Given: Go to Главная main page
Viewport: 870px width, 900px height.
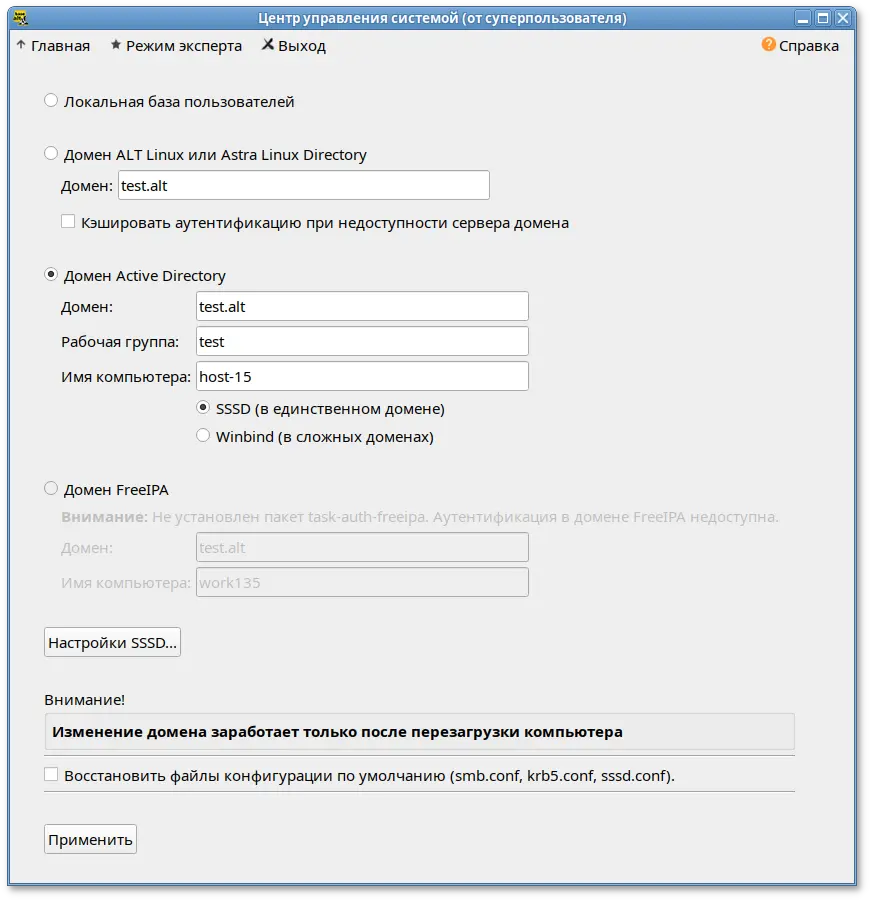Looking at the screenshot, I should [x=54, y=46].
